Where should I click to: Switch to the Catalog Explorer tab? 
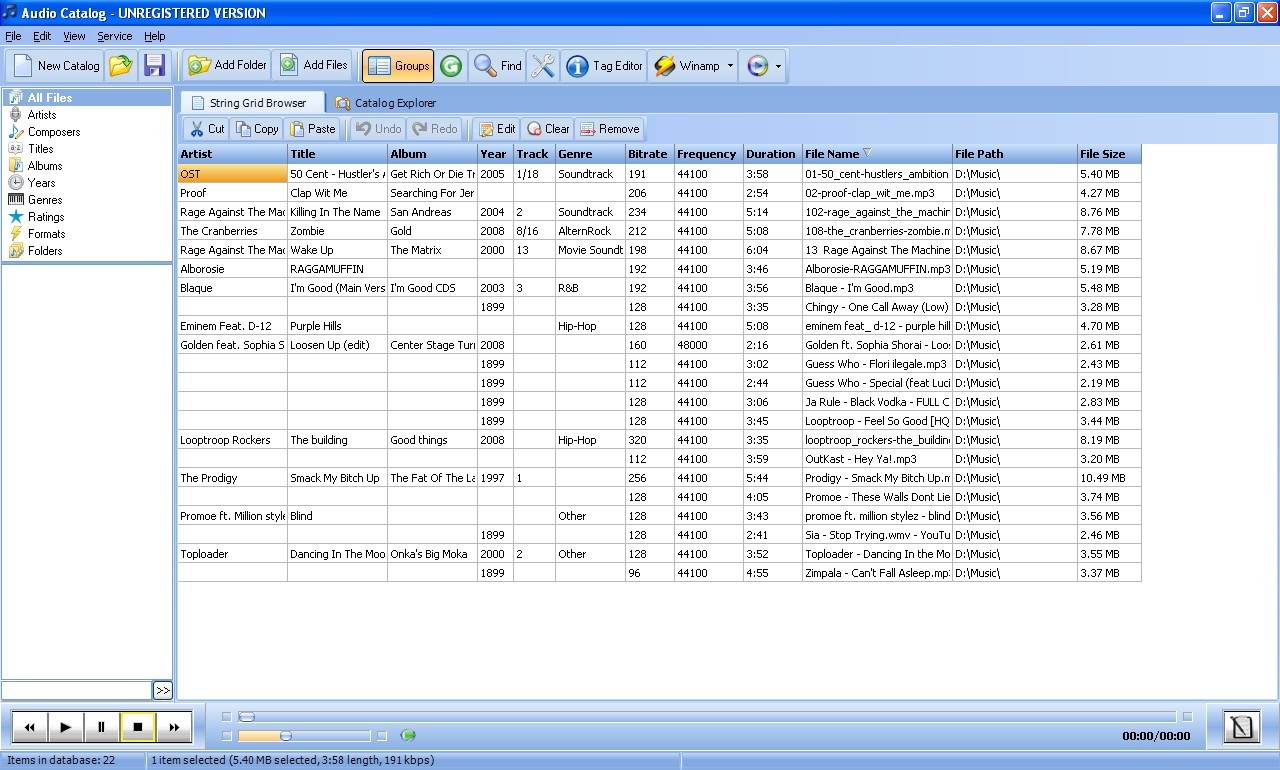[x=386, y=102]
